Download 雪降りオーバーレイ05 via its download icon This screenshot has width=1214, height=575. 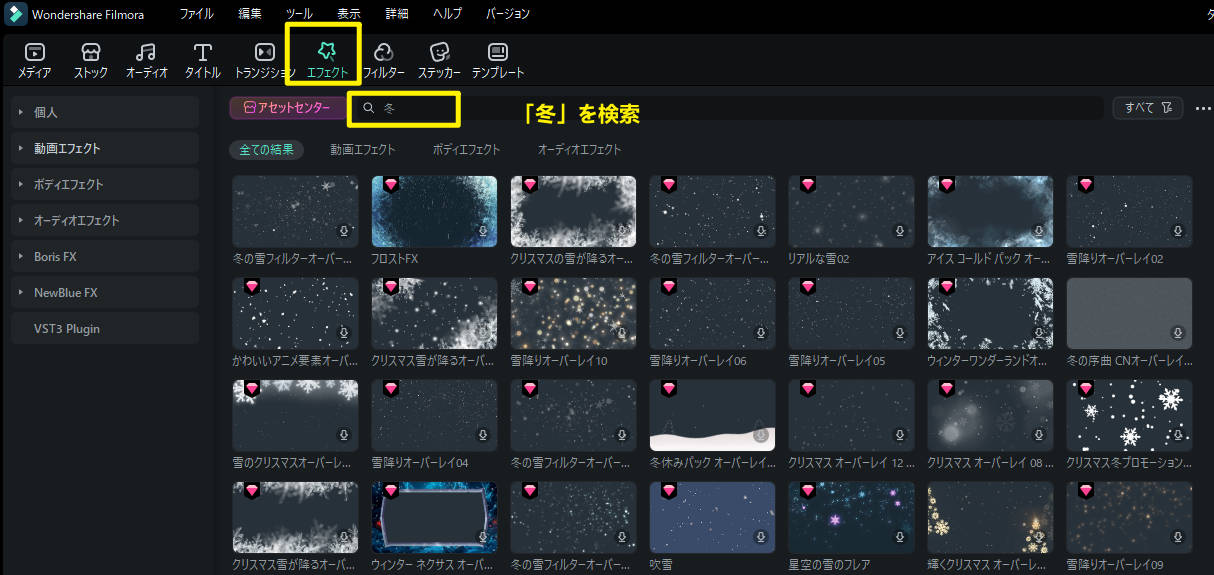coord(900,332)
